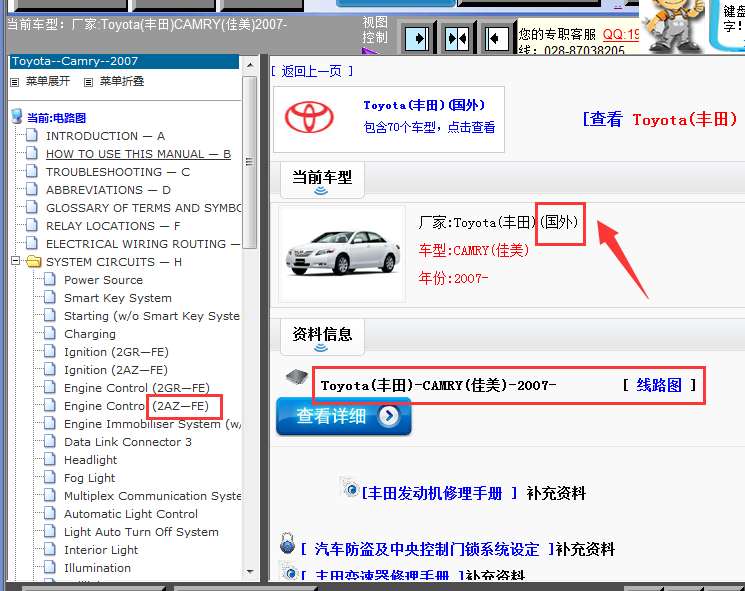The height and width of the screenshot is (591, 745).
Task: Click the chip icon beside Toyota-CAMRY-2007
Action: pos(297,378)
